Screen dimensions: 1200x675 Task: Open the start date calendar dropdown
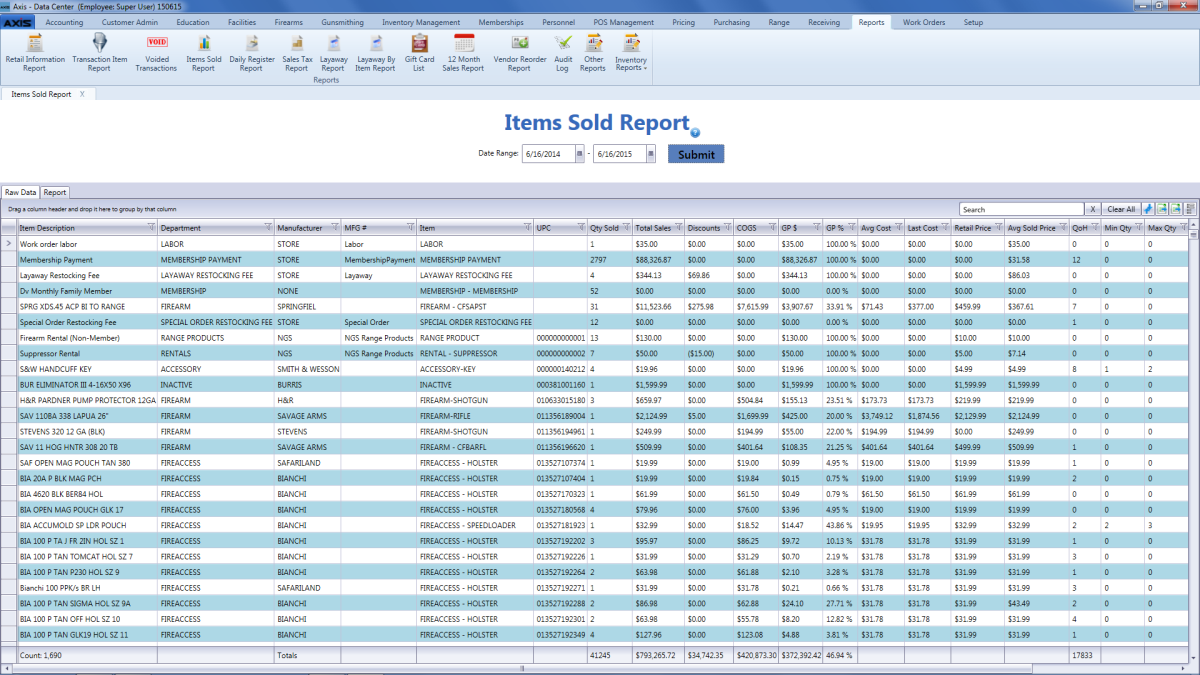coord(579,154)
